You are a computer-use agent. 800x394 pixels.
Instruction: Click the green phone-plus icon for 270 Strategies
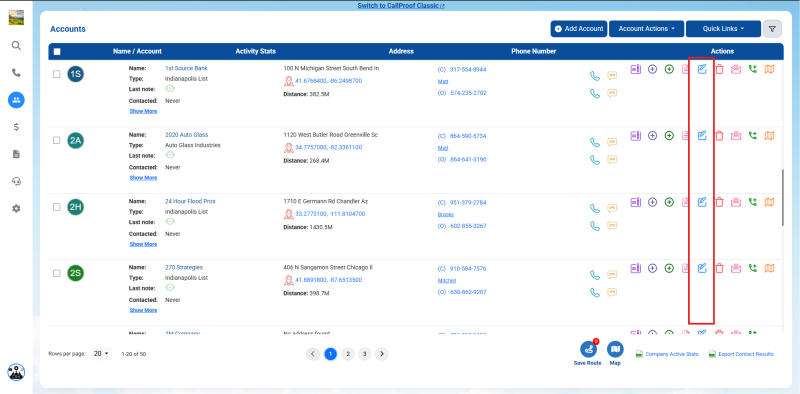pos(753,268)
